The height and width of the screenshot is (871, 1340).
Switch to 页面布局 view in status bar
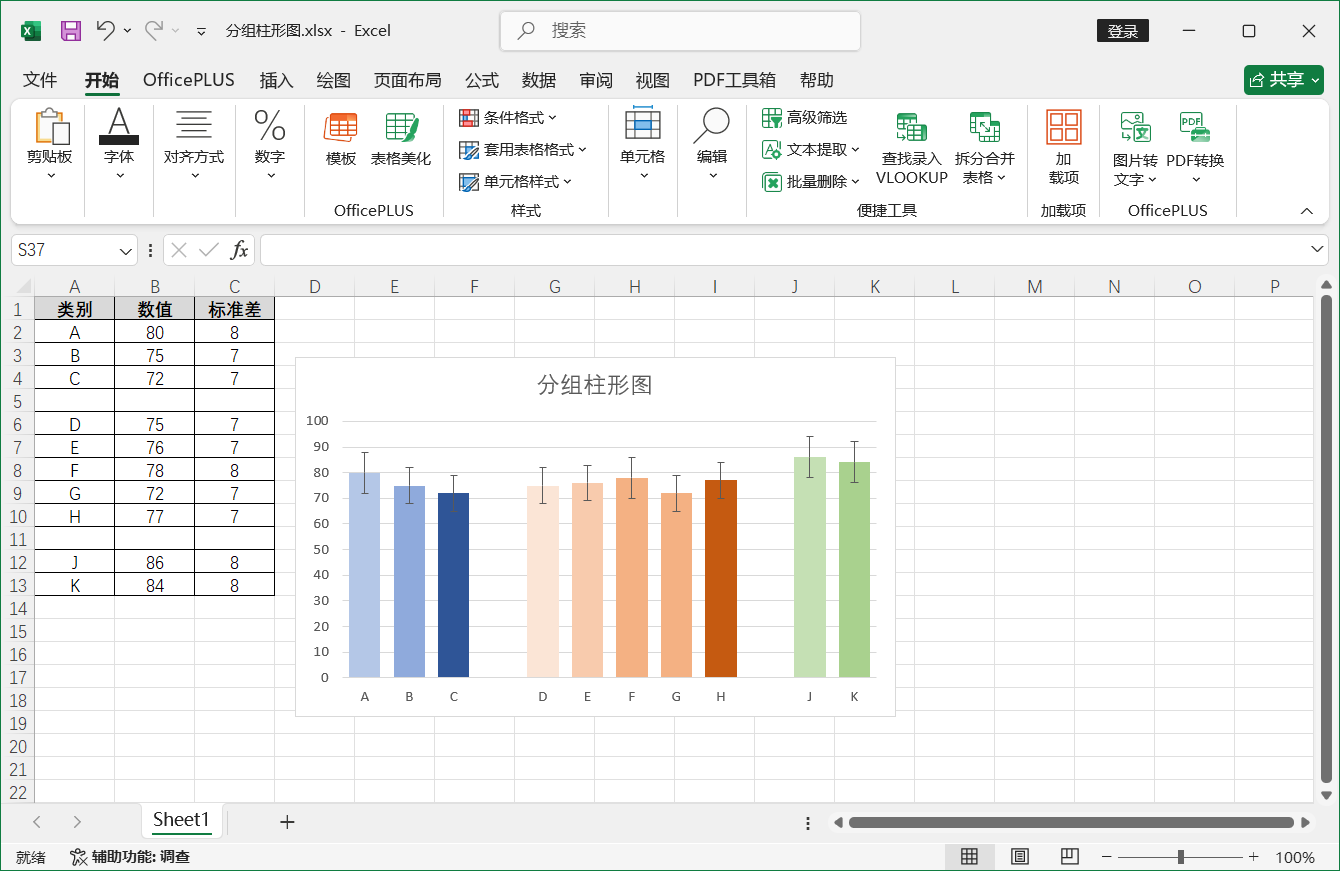(1019, 857)
